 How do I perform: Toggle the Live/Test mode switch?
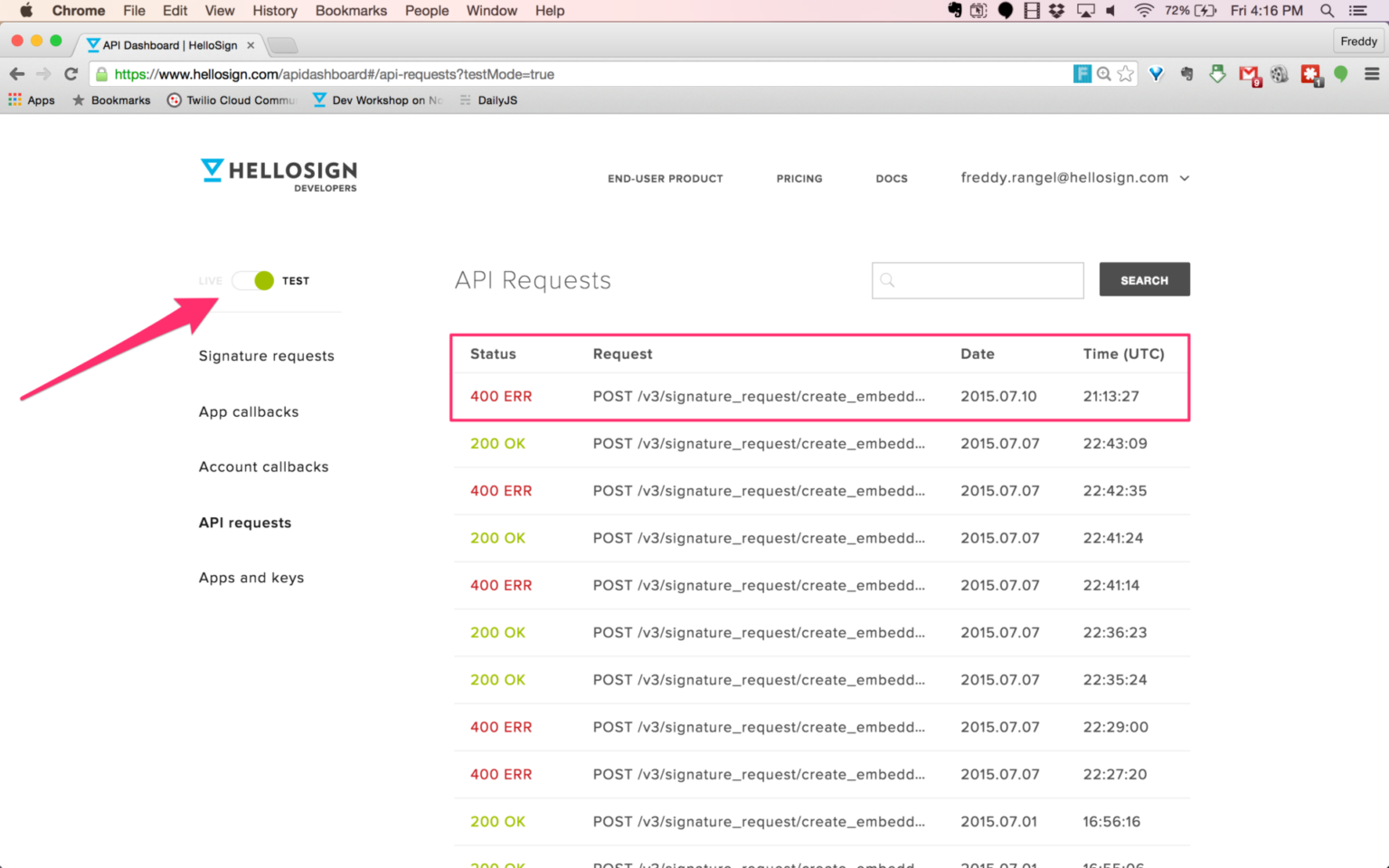[x=253, y=280]
